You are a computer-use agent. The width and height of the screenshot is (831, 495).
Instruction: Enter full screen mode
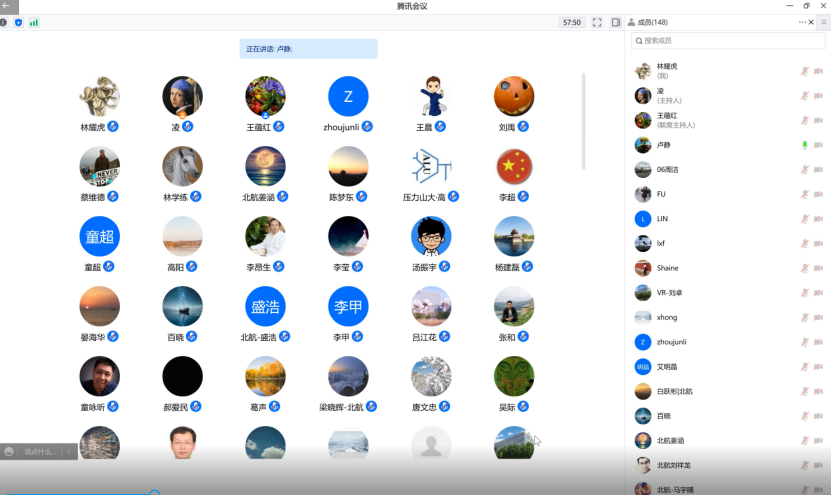pyautogui.click(x=597, y=22)
